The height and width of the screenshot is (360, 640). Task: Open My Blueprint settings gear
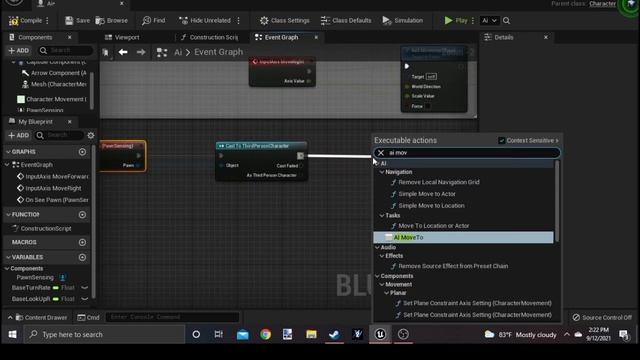(91, 135)
